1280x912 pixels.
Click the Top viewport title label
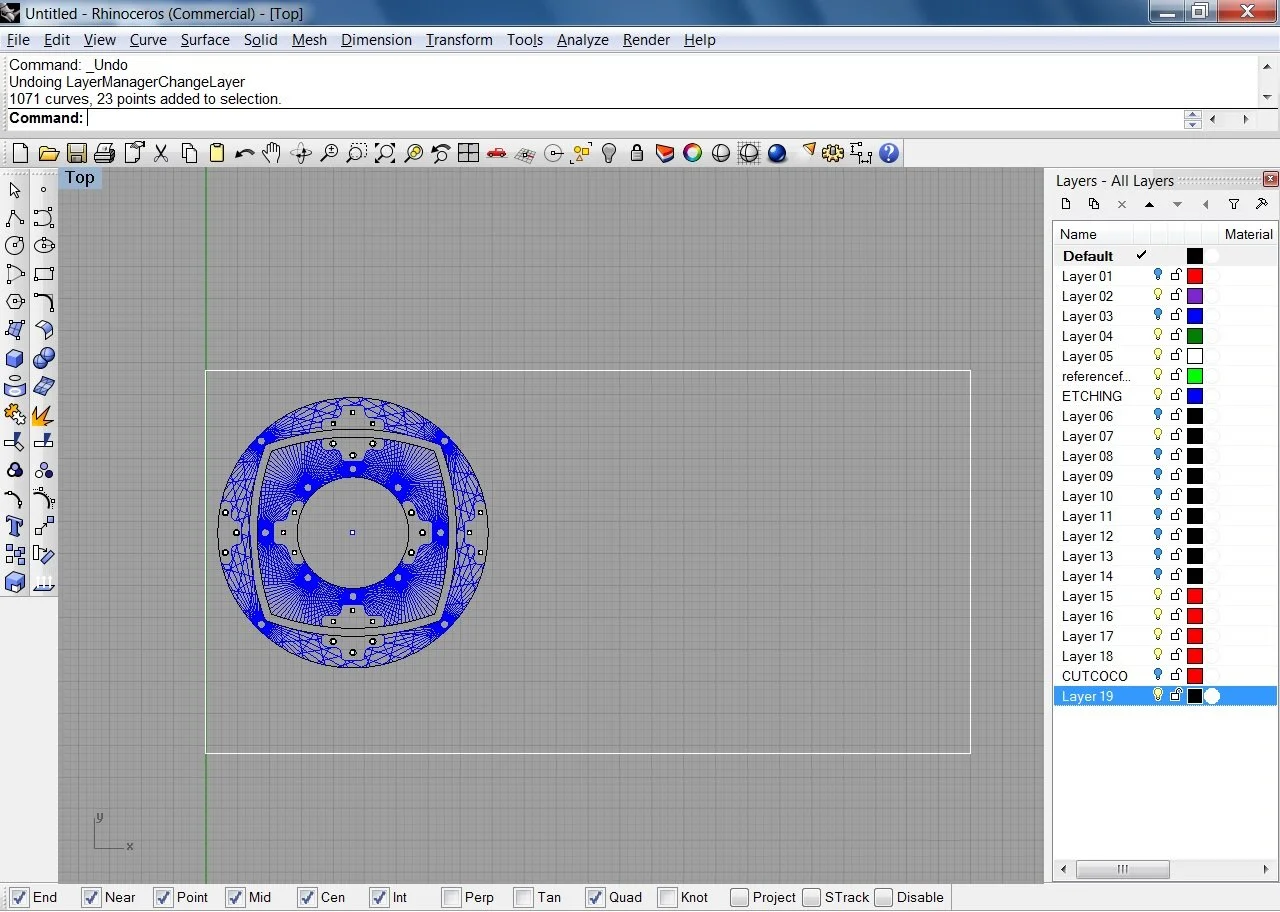(x=80, y=178)
